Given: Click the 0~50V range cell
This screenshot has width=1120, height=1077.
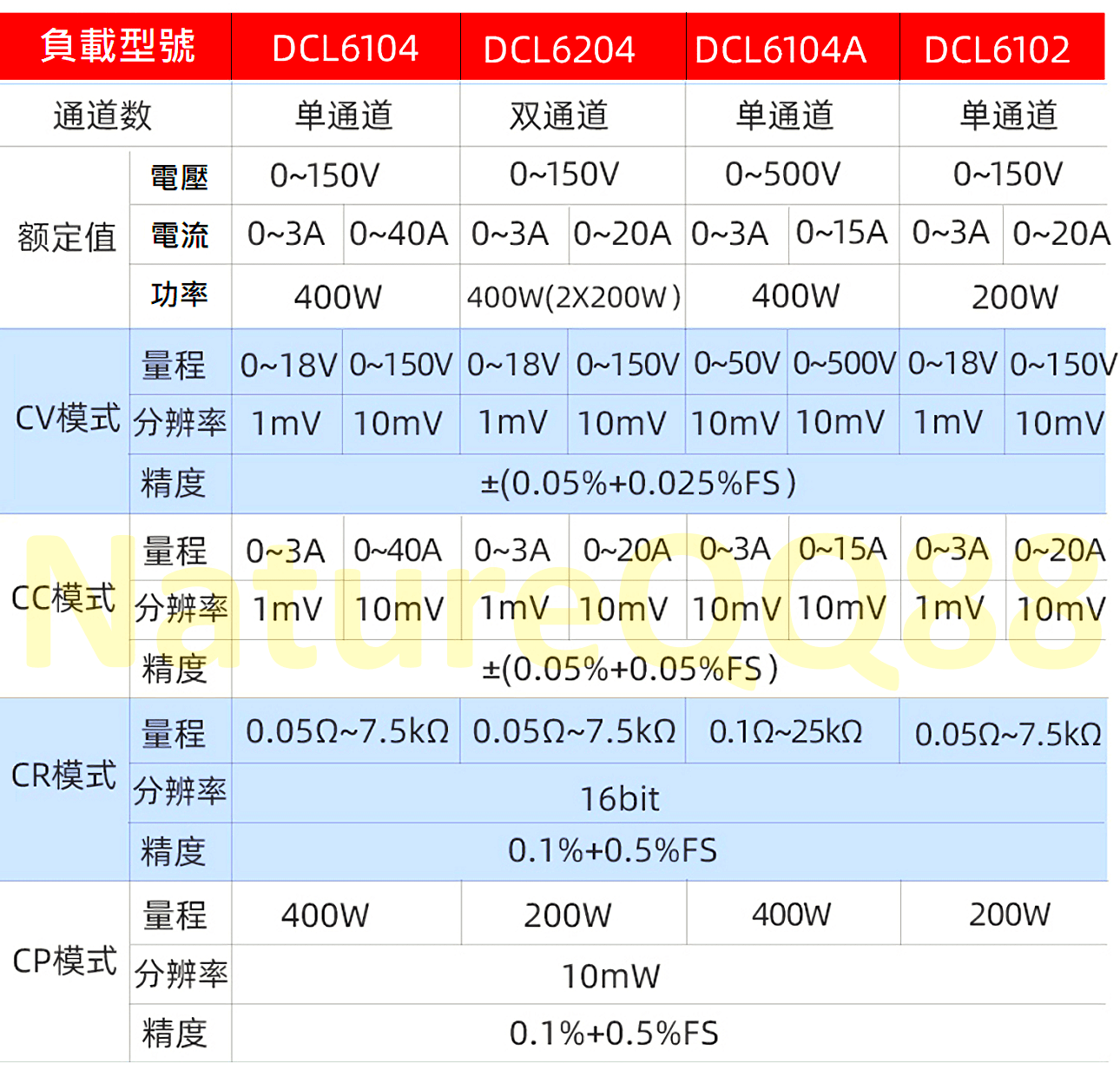Looking at the screenshot, I should [736, 363].
